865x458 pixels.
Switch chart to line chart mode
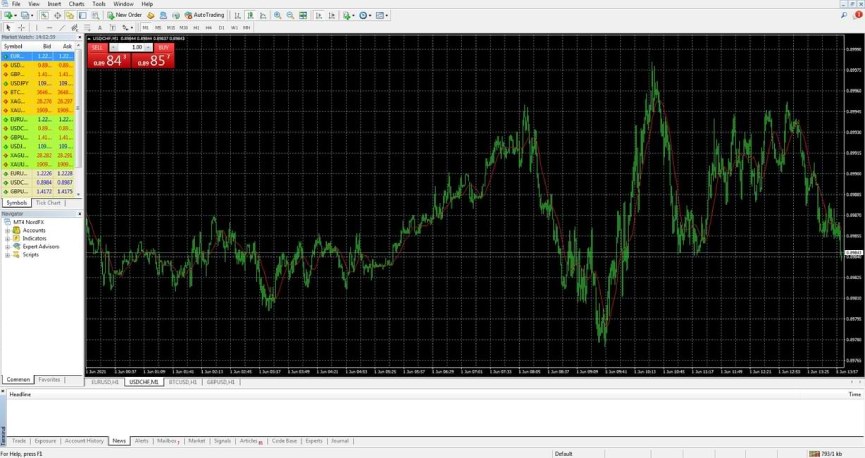tap(264, 15)
